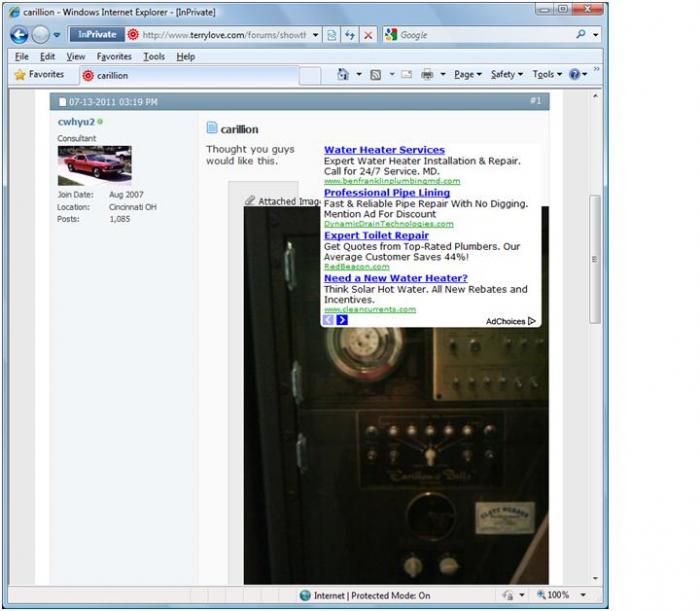The image size is (700, 611).
Task: Click the Refresh page icon
Action: coord(350,35)
